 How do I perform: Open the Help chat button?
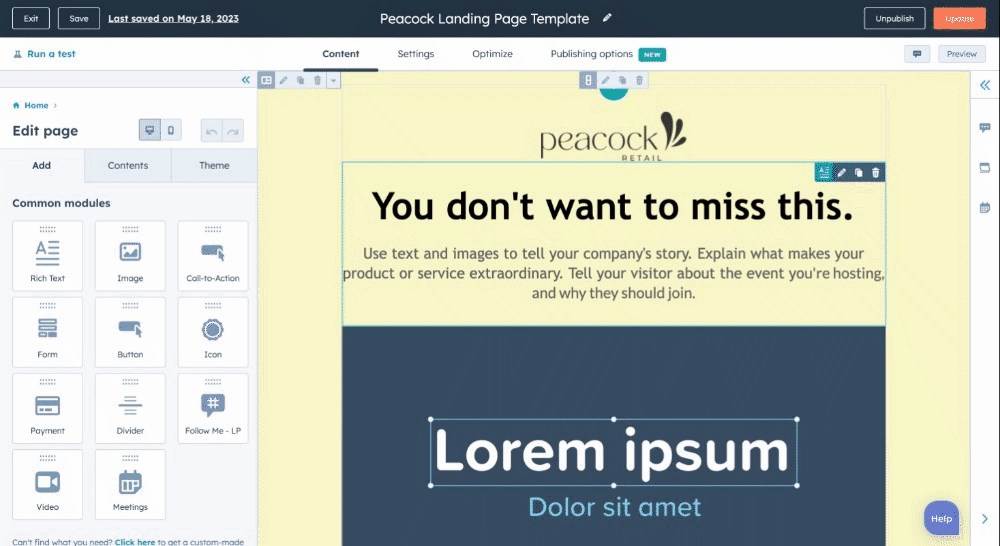tap(941, 519)
